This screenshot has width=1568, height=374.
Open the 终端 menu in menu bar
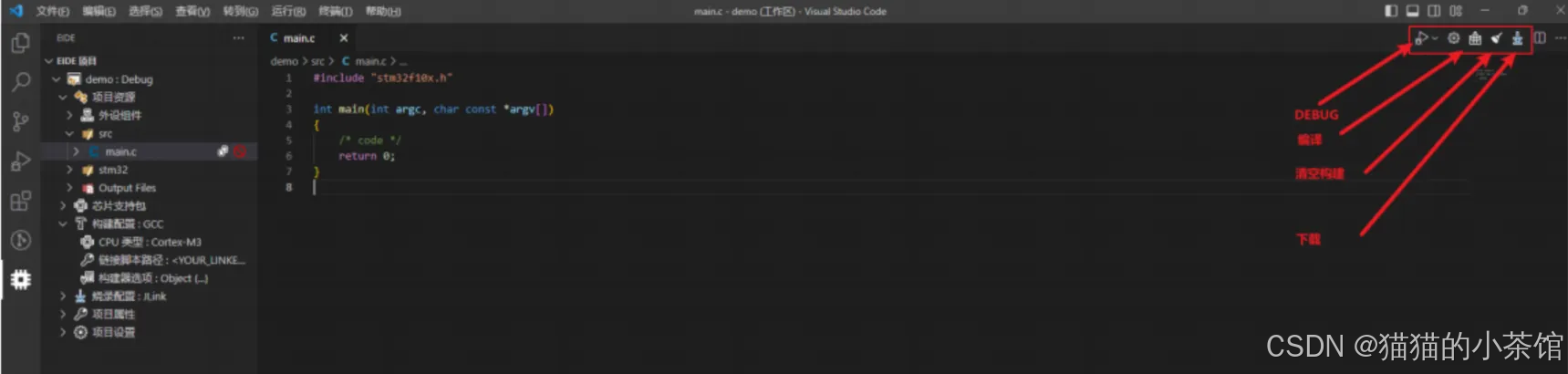pos(335,11)
